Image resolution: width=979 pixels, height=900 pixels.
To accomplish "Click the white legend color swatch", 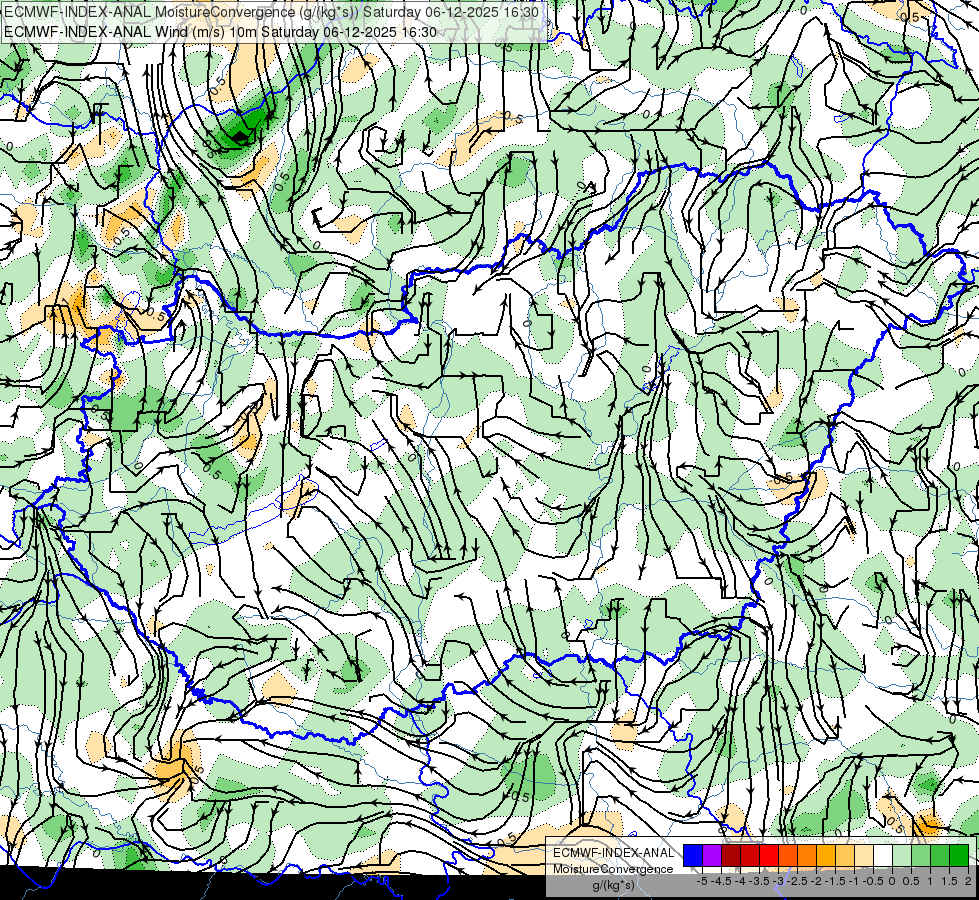I will pos(883,856).
